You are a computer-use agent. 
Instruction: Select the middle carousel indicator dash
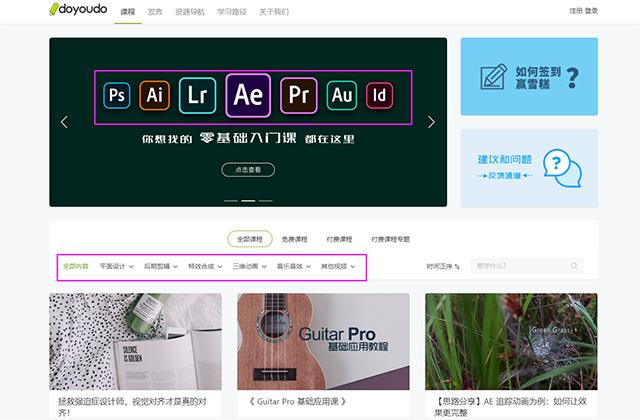248,201
